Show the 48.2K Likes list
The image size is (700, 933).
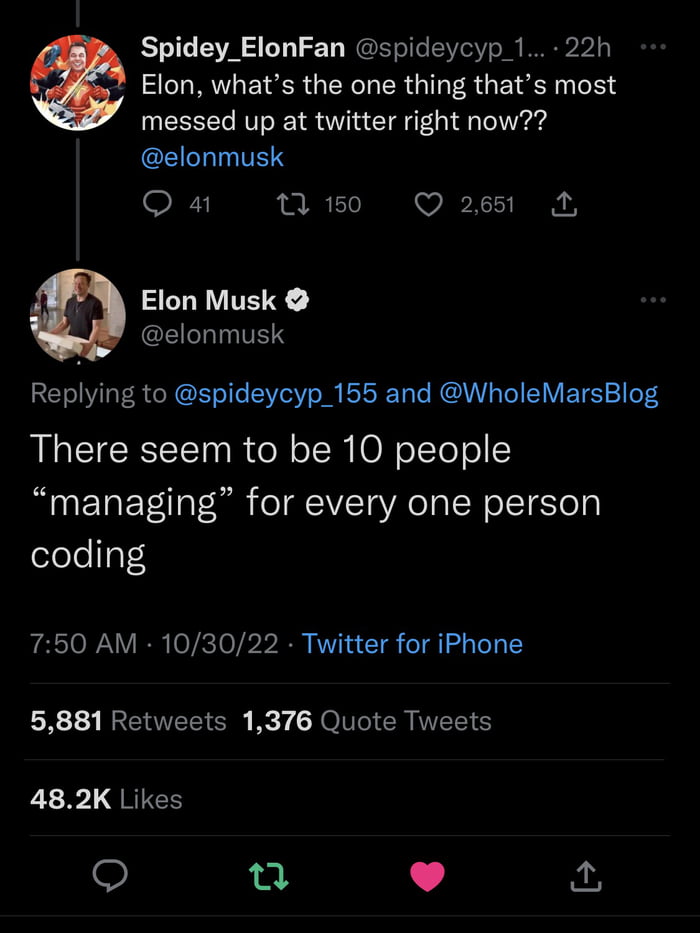[x=107, y=799]
